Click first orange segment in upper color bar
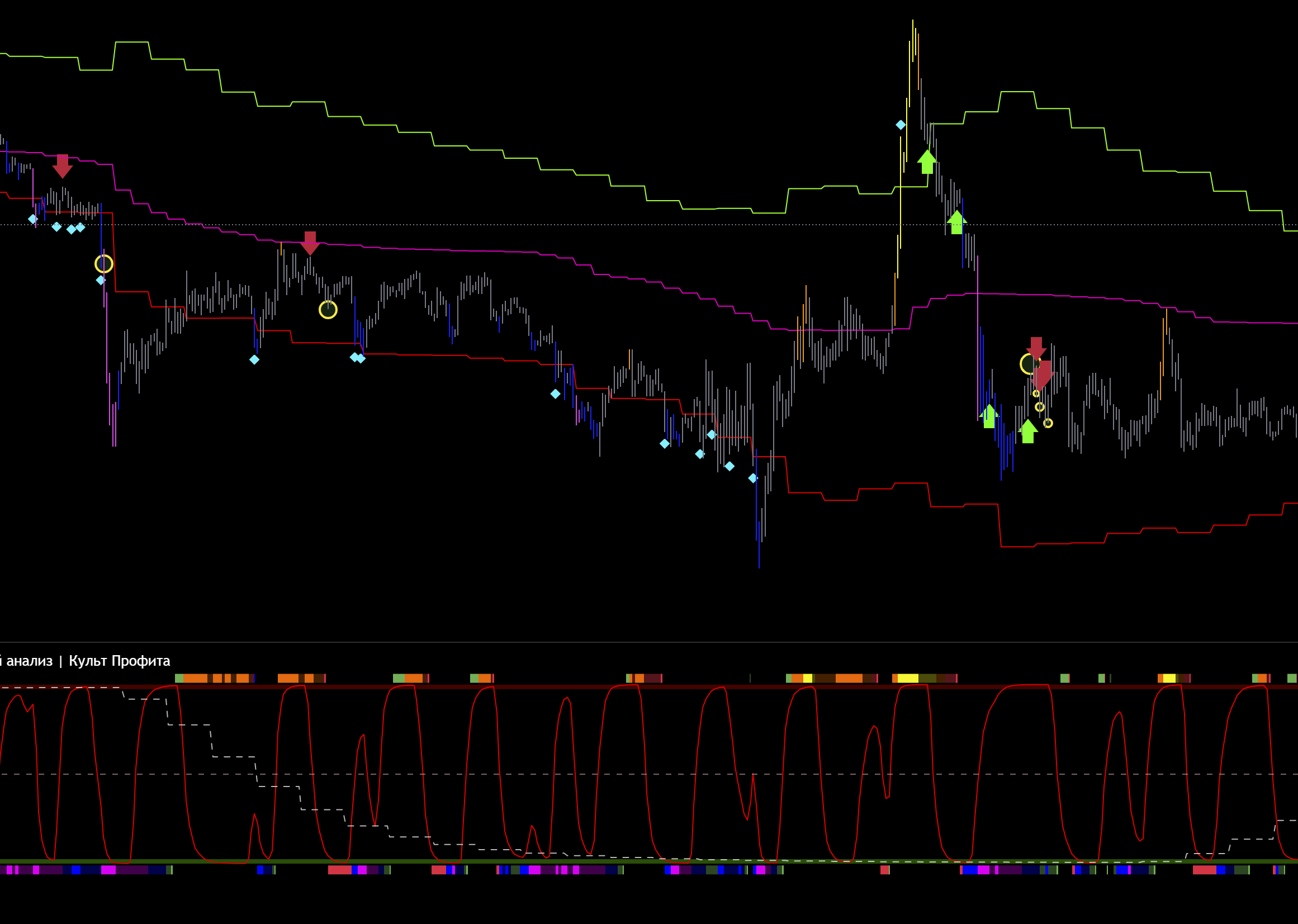Screen dimensions: 1298x924 click(x=195, y=678)
